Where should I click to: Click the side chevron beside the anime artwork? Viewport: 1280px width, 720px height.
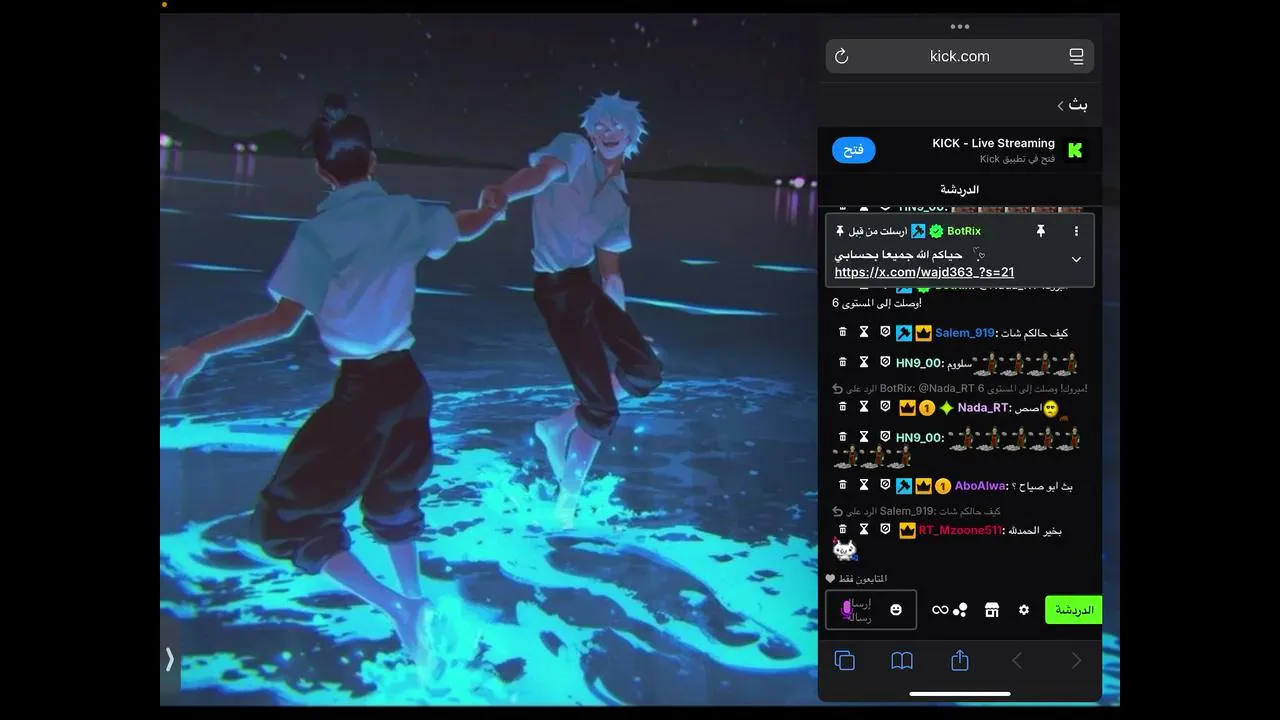pyautogui.click(x=170, y=659)
